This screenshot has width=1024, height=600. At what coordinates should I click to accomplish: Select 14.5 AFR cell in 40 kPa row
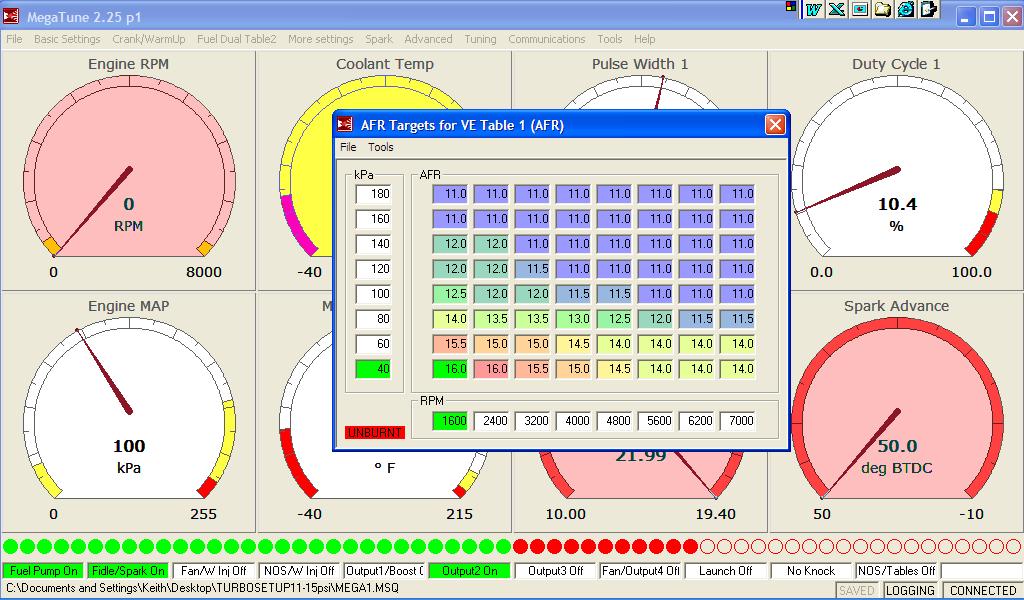click(615, 369)
